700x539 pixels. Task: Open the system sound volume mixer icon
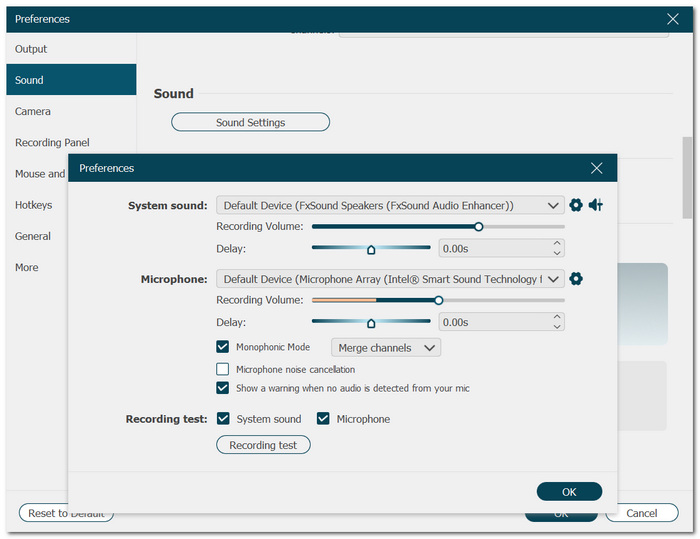[x=596, y=205]
